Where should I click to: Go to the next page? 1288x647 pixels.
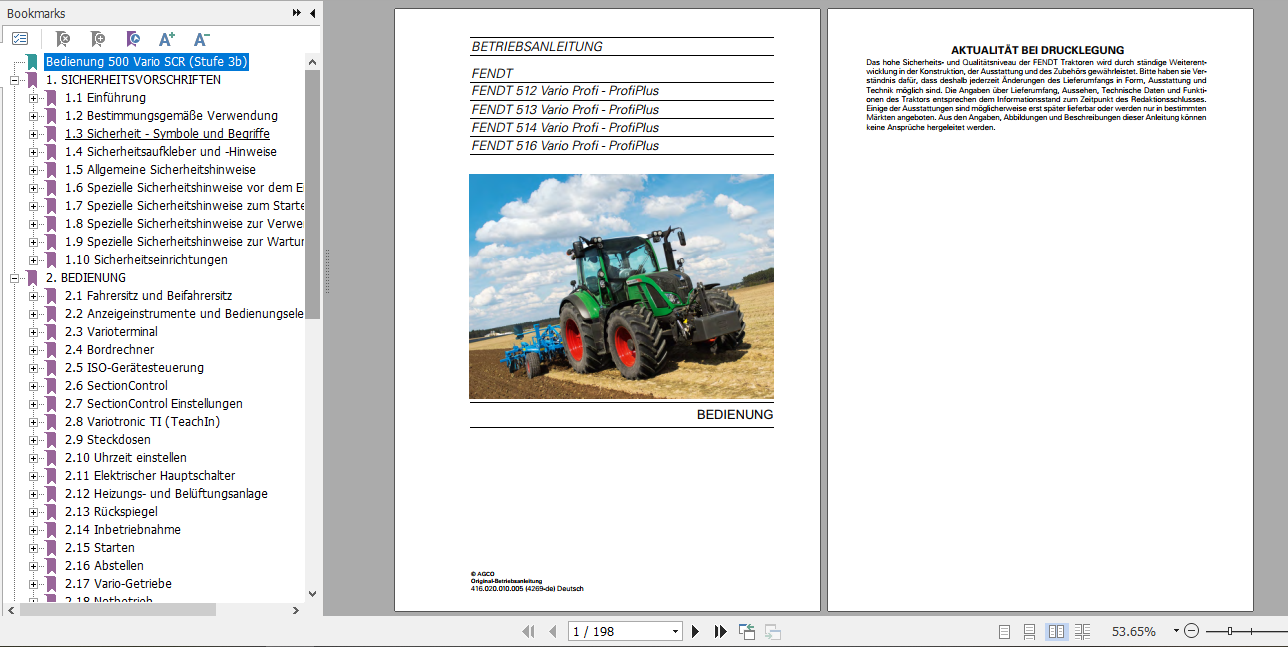697,631
